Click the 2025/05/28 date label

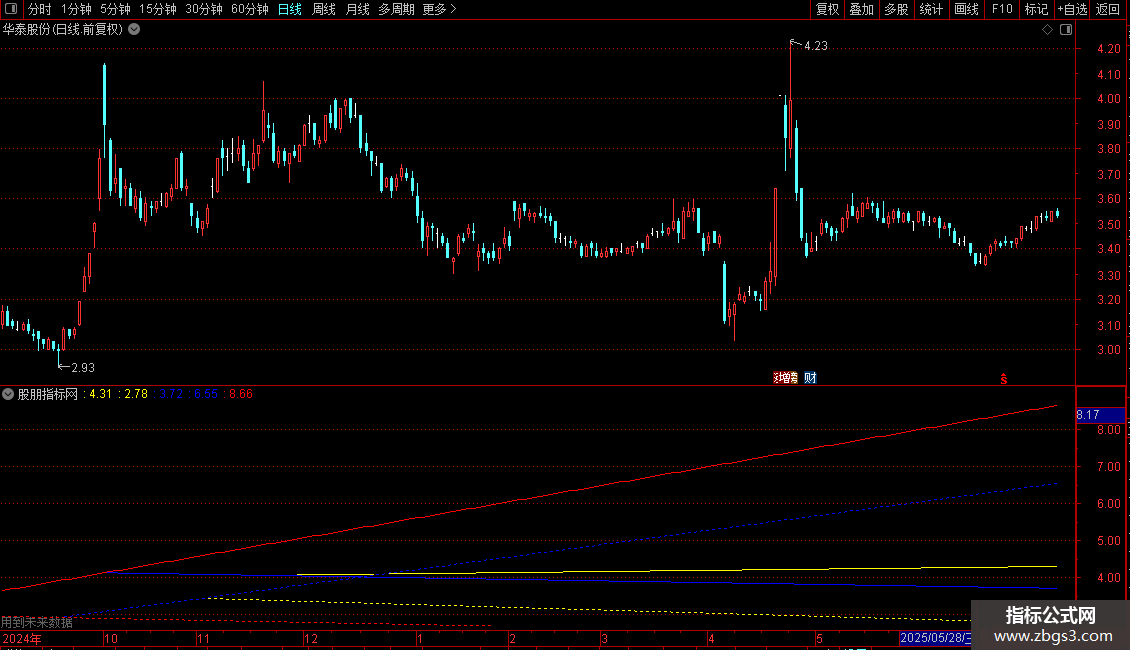[935, 638]
